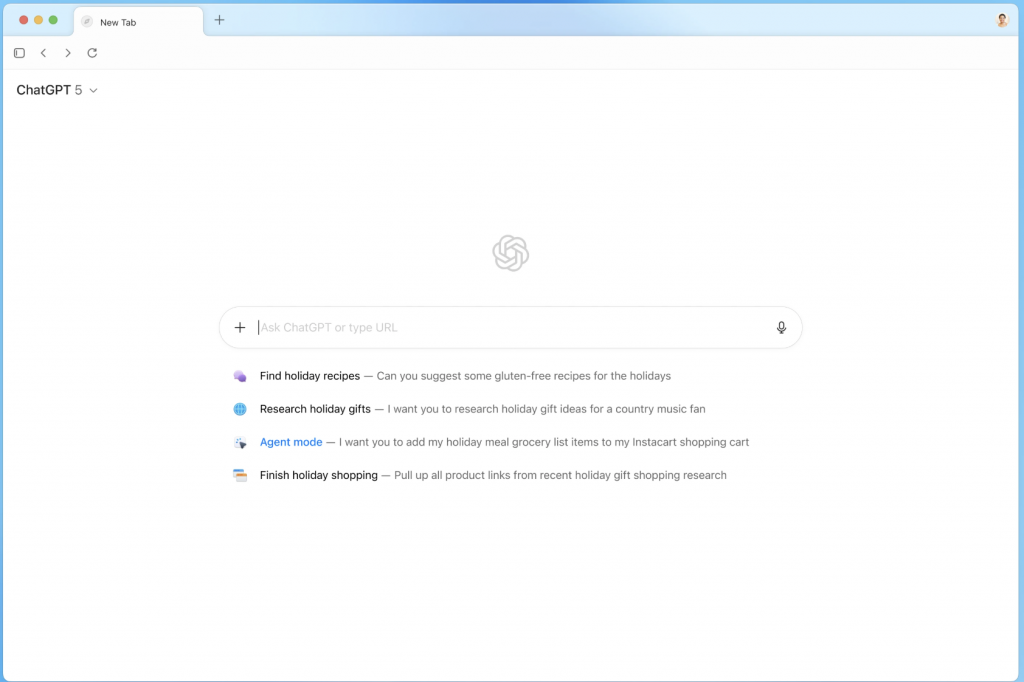Open the plus menu in the search bar
The width and height of the screenshot is (1024, 682).
(x=239, y=327)
